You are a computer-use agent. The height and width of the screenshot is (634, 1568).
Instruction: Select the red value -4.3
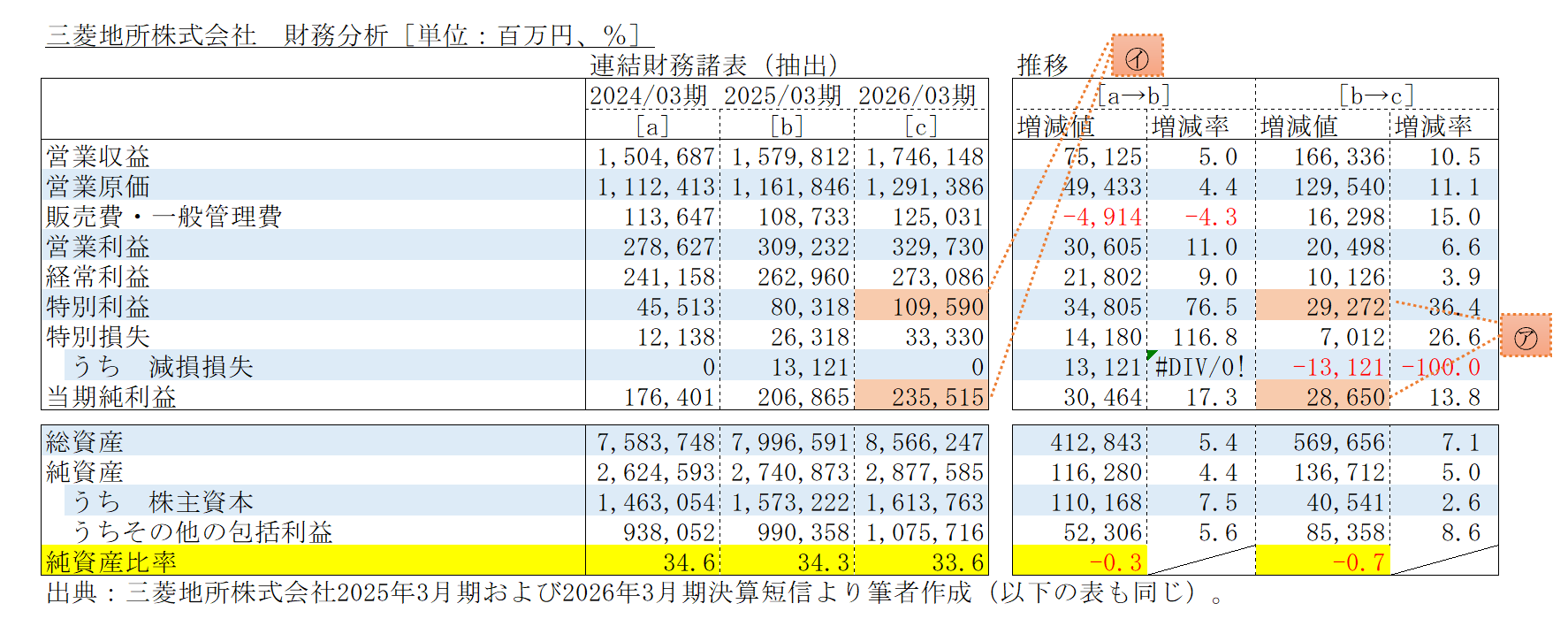point(1211,217)
